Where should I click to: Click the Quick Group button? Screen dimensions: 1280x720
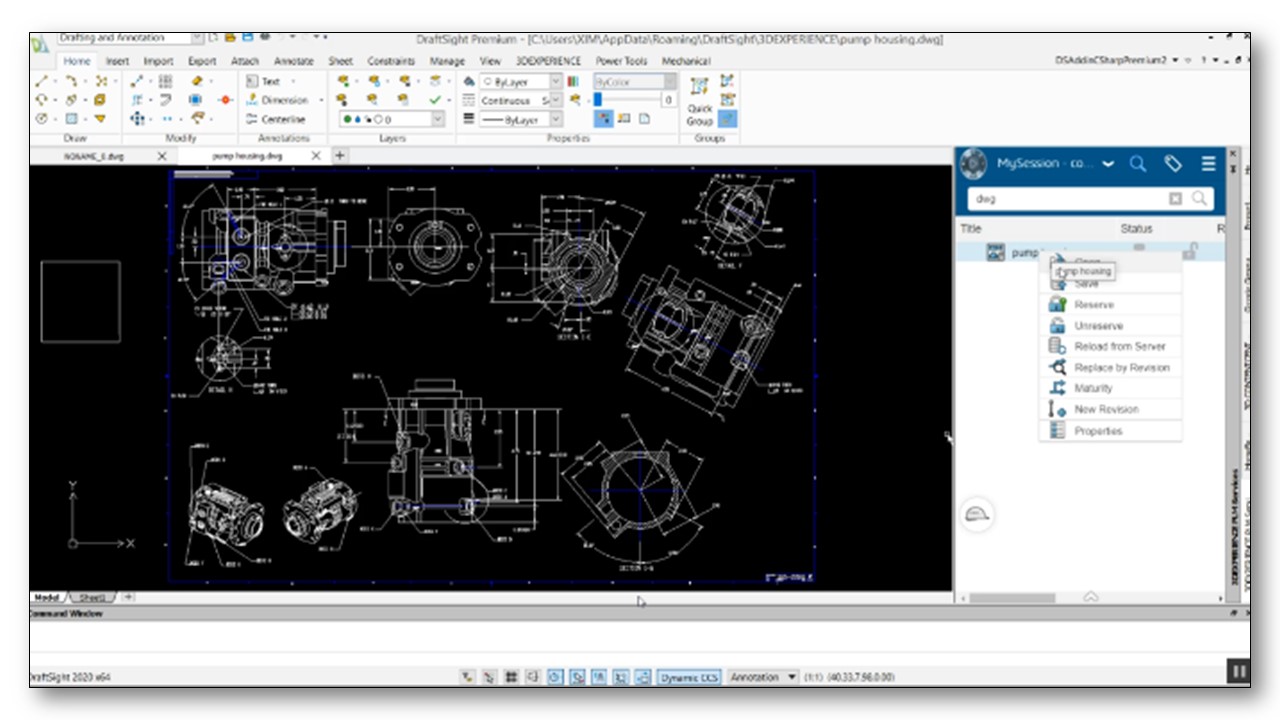coord(700,100)
